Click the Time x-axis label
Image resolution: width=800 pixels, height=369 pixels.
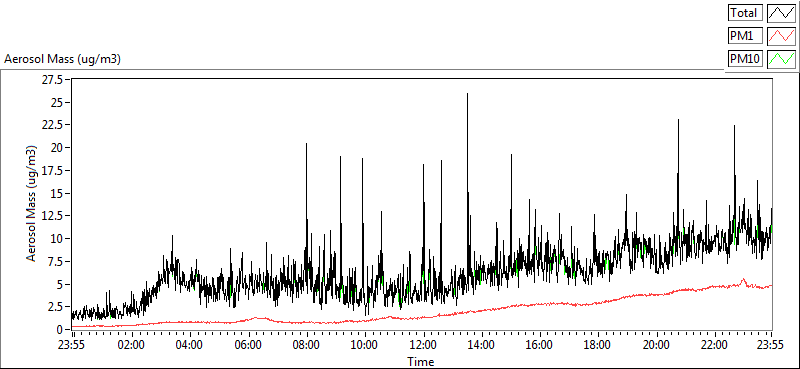(x=421, y=362)
